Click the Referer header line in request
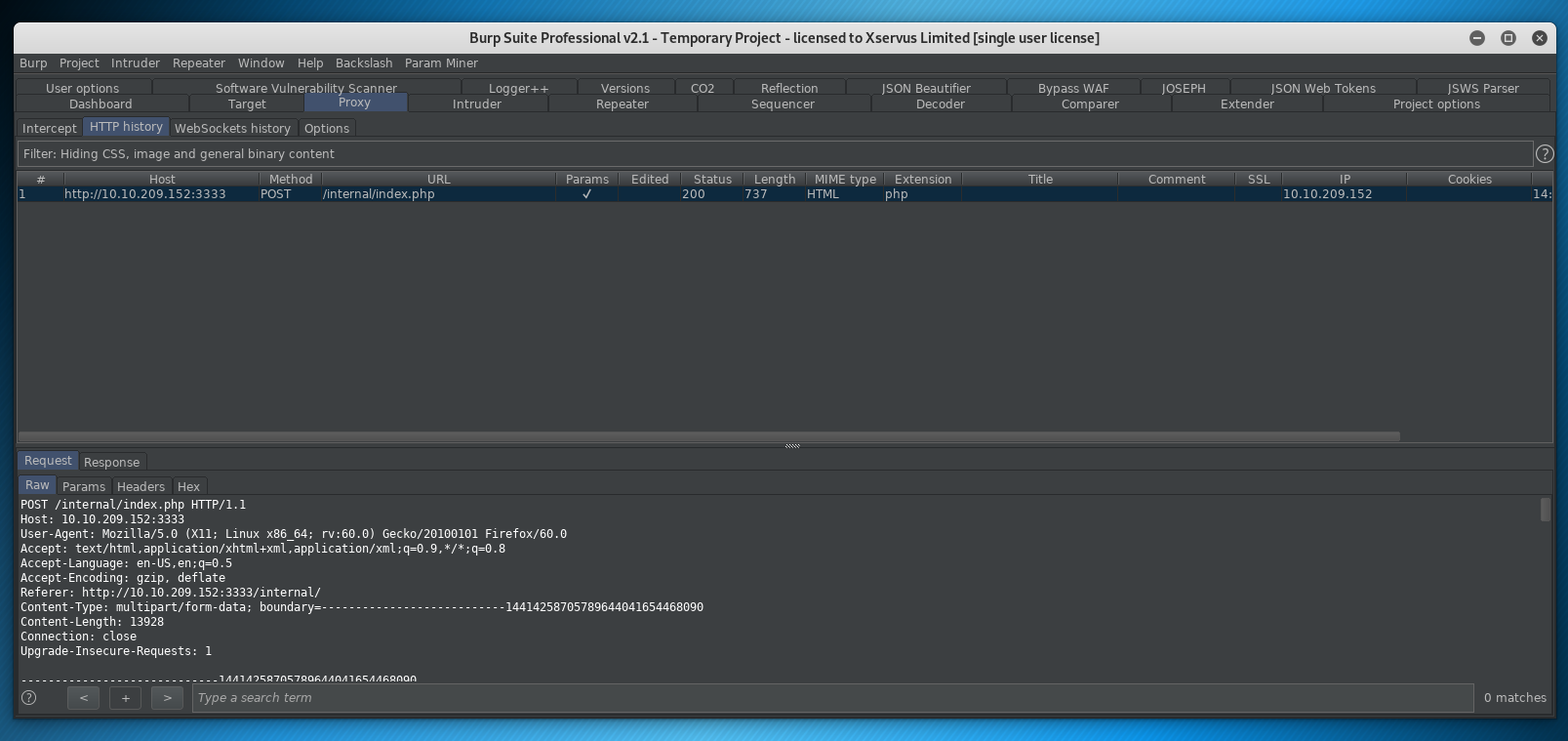The image size is (1568, 741). pyautogui.click(x=171, y=593)
